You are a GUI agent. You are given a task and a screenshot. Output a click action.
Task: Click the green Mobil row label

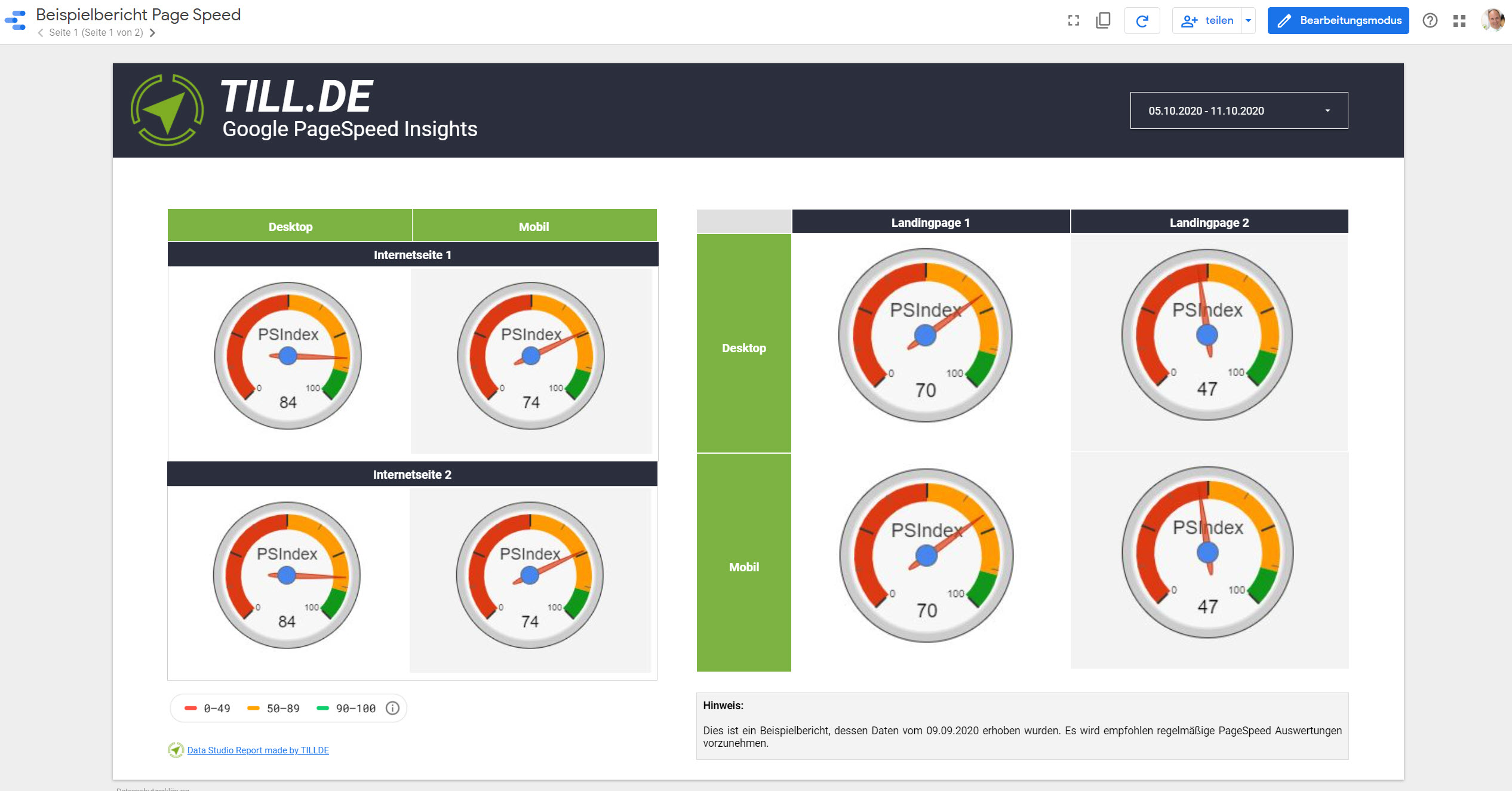coord(743,563)
